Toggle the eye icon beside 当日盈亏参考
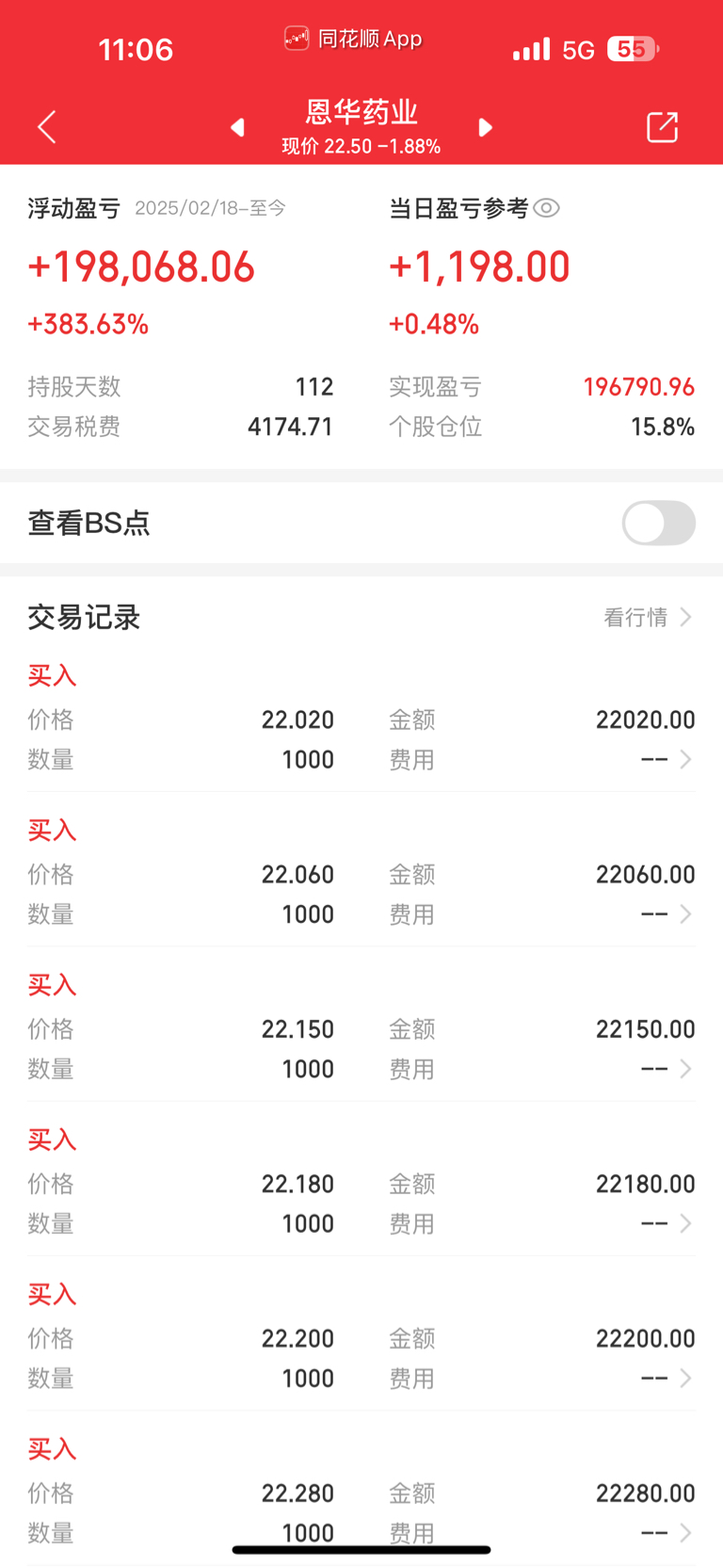This screenshot has width=723, height=1568. click(547, 208)
